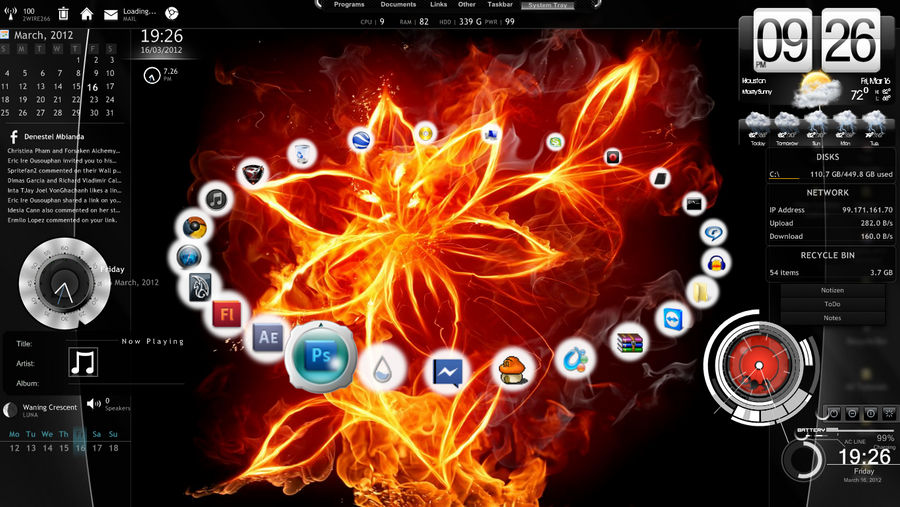Open the Recycle Bin dock icon
The height and width of the screenshot is (507, 900).
pos(302,153)
